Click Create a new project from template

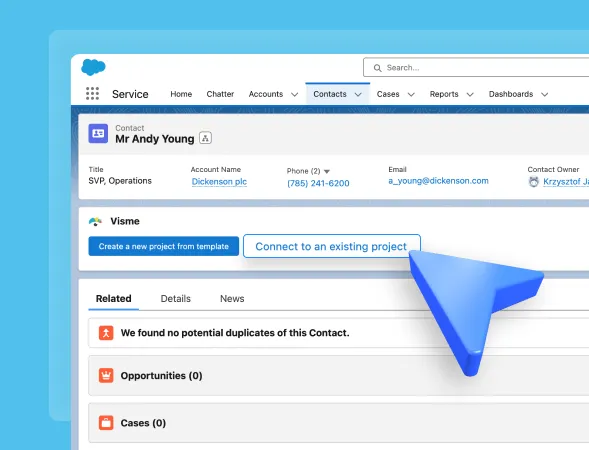point(164,246)
